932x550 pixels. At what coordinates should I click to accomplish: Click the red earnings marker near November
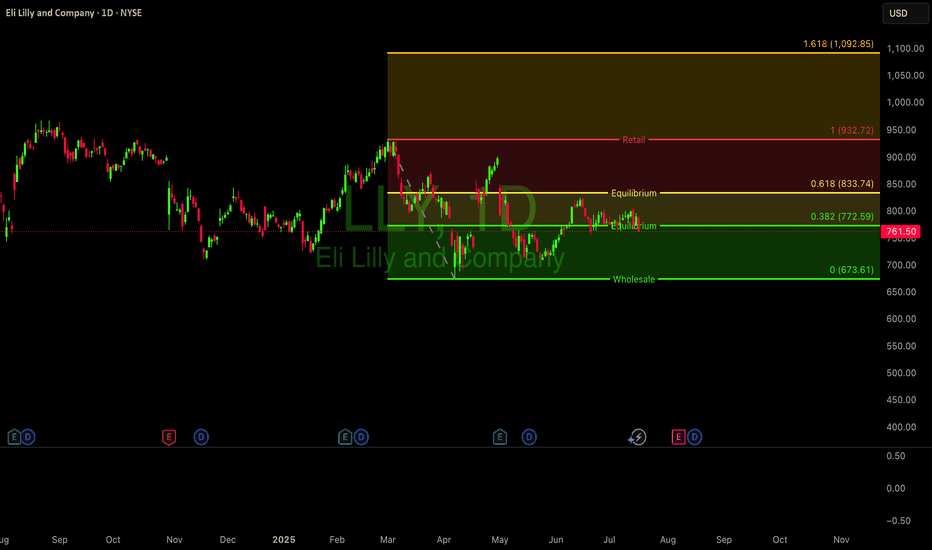[169, 438]
